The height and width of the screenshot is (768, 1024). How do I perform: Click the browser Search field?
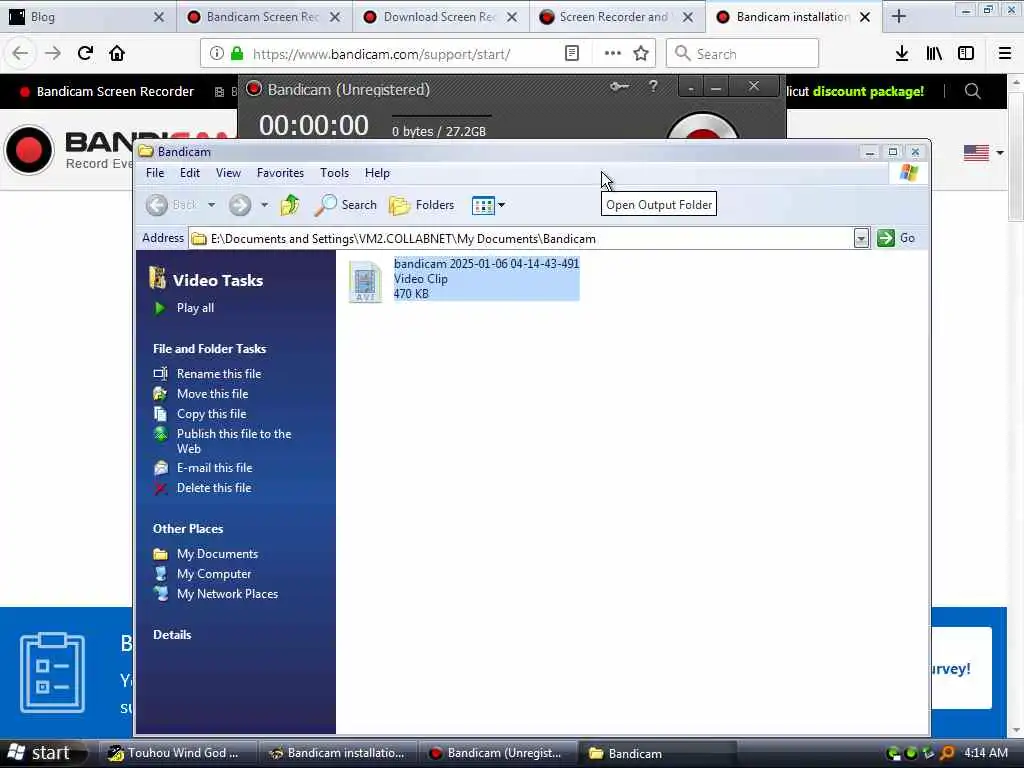pos(743,54)
